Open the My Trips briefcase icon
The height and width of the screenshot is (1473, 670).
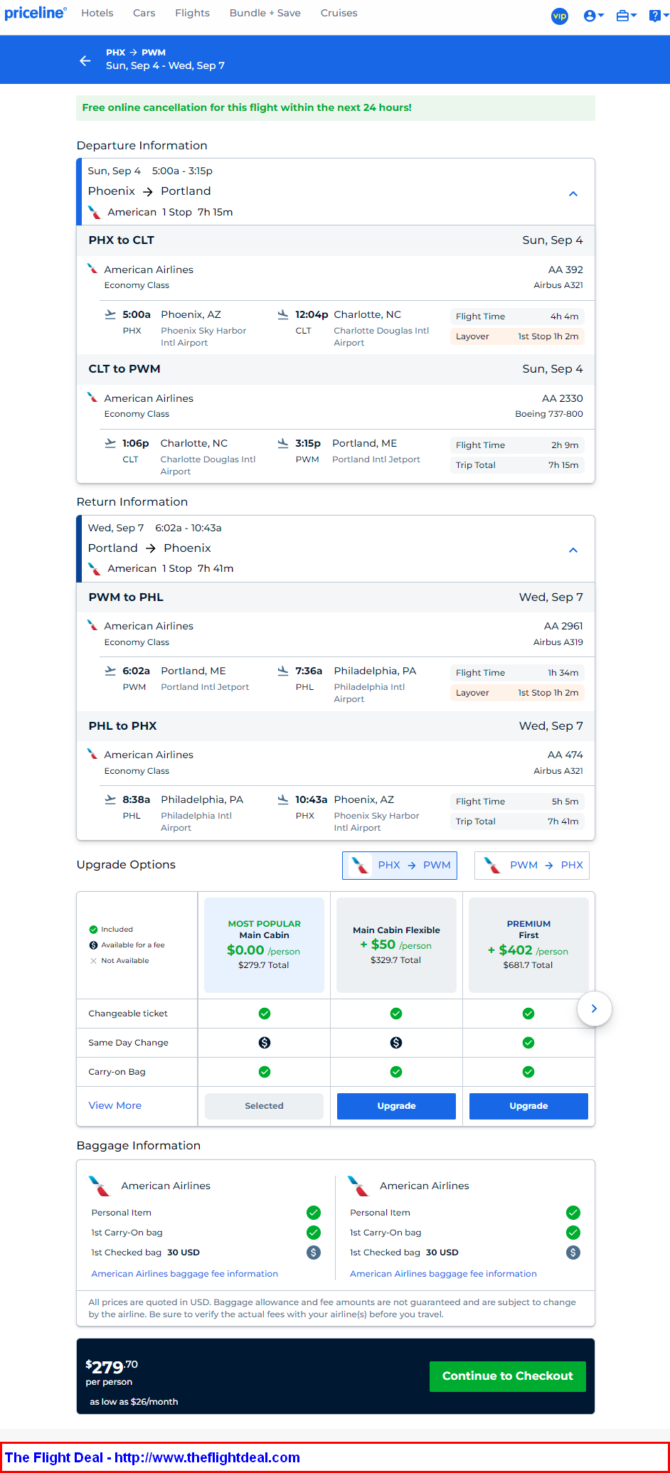(626, 15)
